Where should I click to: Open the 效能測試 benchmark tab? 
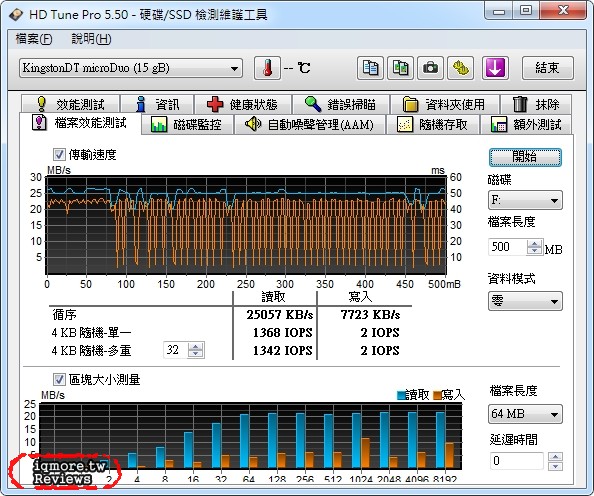[x=71, y=104]
